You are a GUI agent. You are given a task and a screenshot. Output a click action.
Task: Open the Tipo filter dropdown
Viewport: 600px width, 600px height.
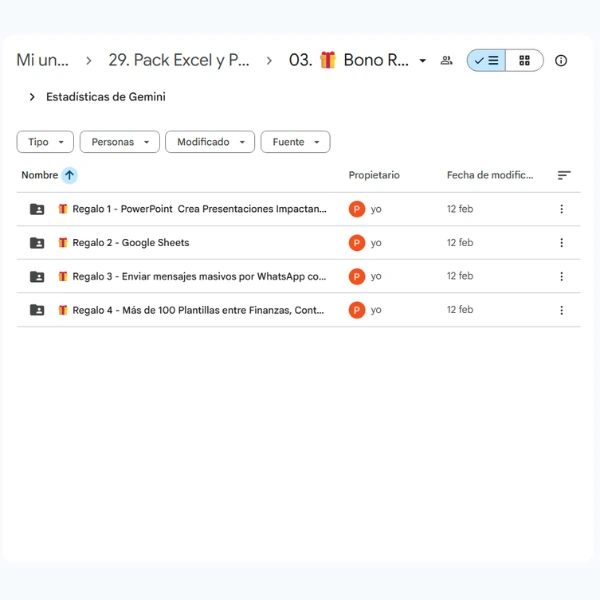click(45, 142)
